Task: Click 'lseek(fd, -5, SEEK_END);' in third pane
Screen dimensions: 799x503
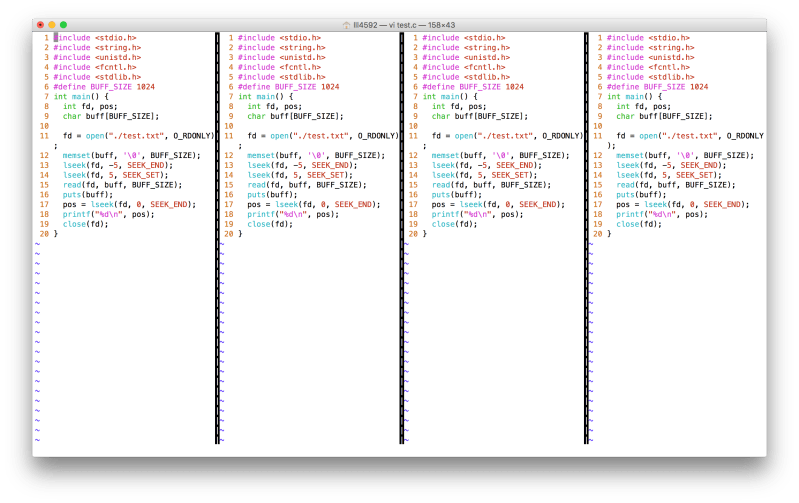Action: (x=487, y=165)
